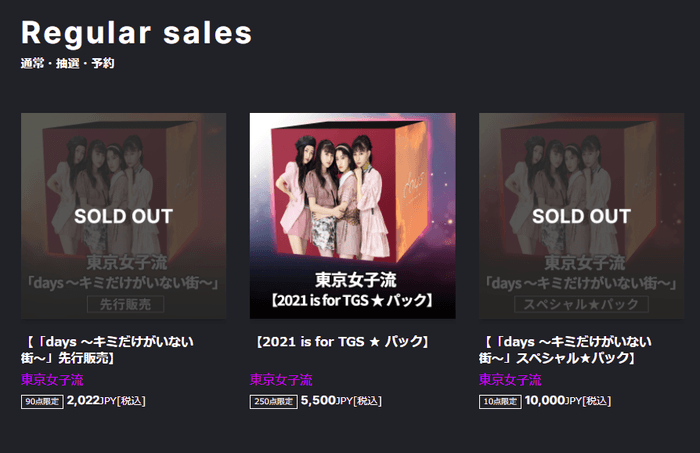Image resolution: width=700 pixels, height=453 pixels.
Task: Click the Regular sales heading
Action: point(136,32)
